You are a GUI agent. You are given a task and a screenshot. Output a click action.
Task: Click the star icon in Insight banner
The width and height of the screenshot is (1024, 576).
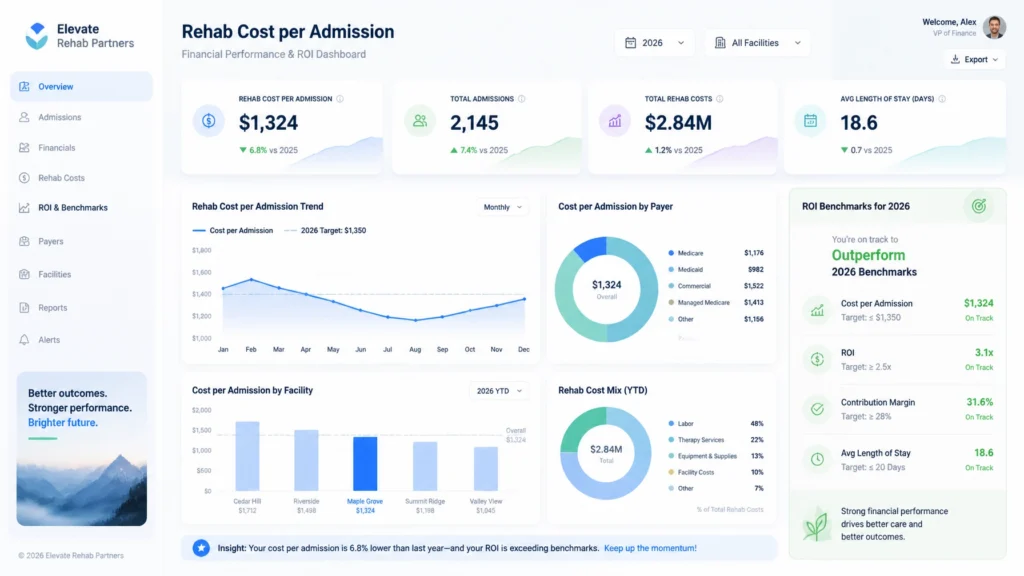(201, 548)
